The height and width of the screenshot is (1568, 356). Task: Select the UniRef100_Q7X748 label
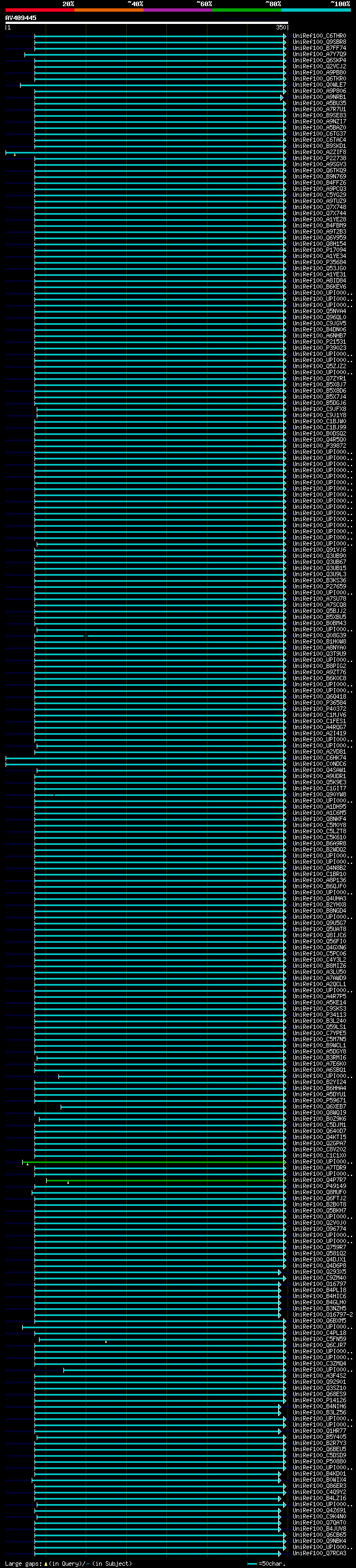tap(319, 207)
